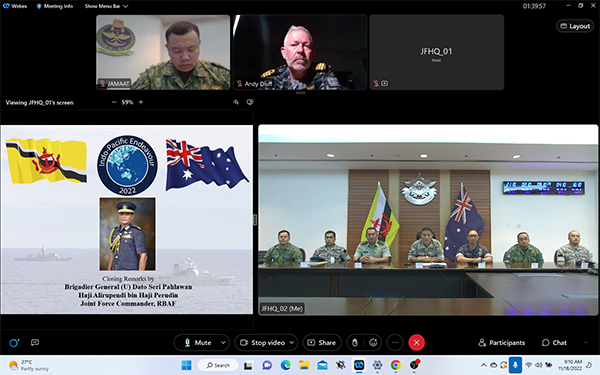The height and width of the screenshot is (375, 600).
Task: Open the Participants panel
Action: [502, 342]
